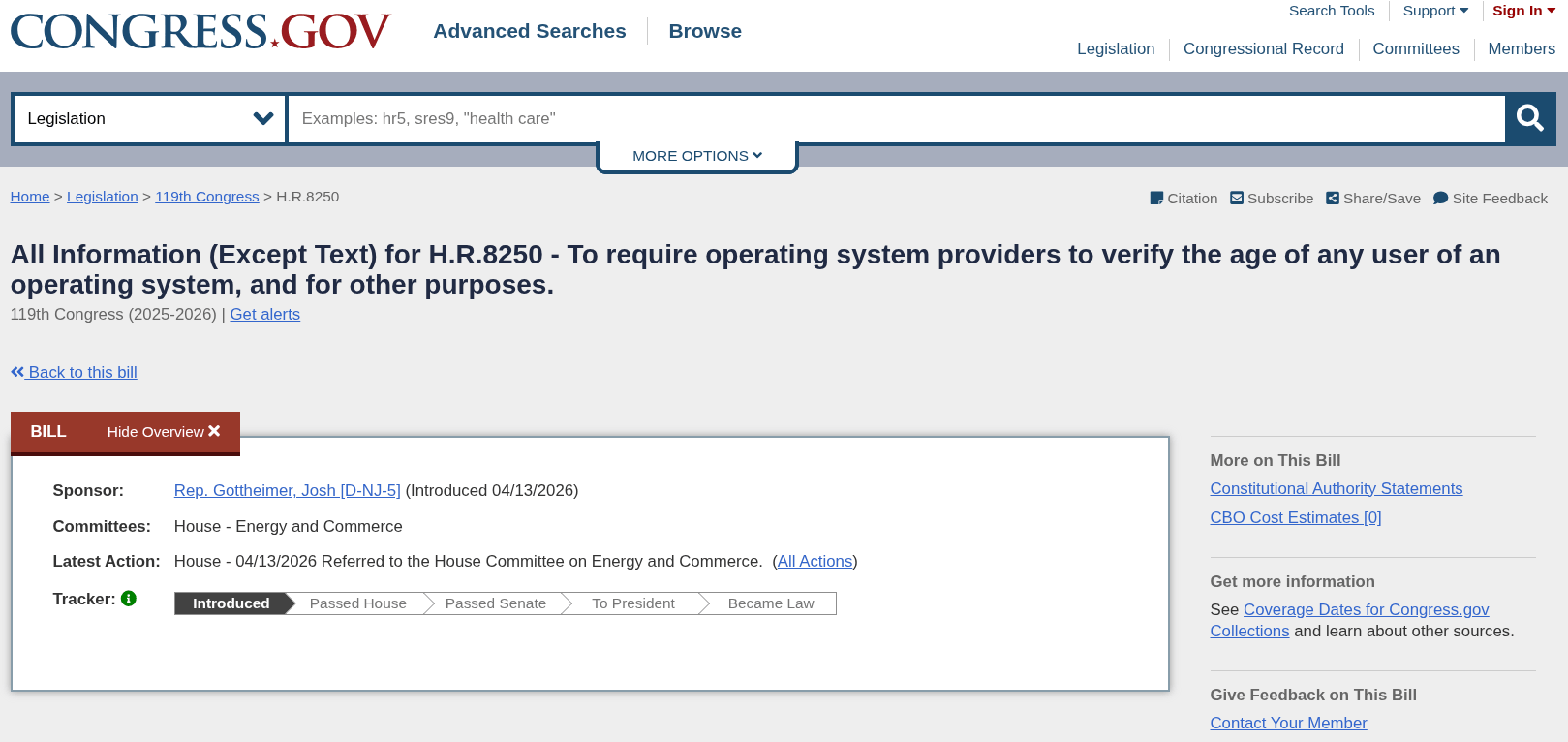The height and width of the screenshot is (742, 1568).
Task: Open the Members page
Action: [x=1522, y=48]
